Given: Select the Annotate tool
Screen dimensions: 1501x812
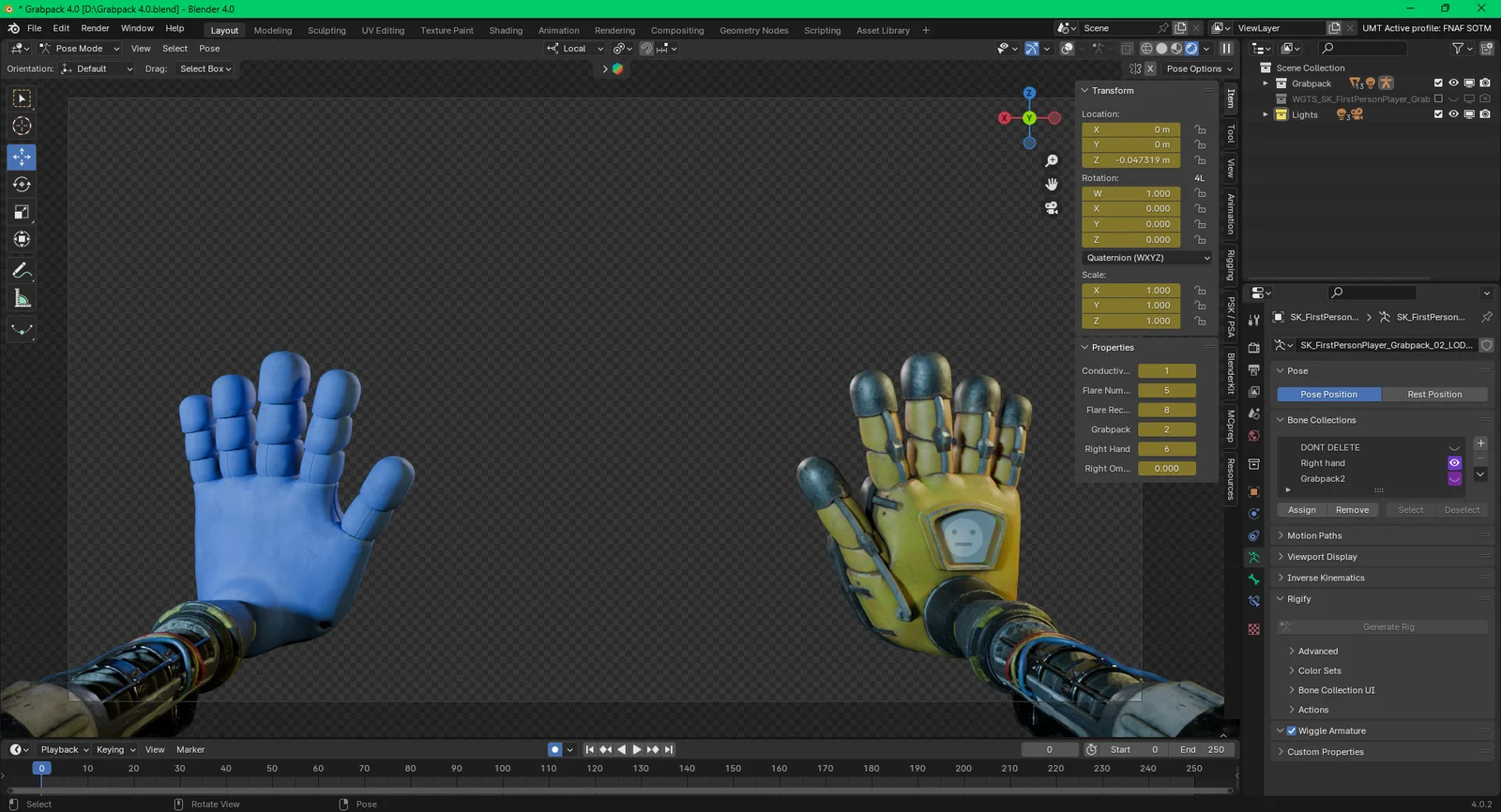Looking at the screenshot, I should click(x=22, y=271).
